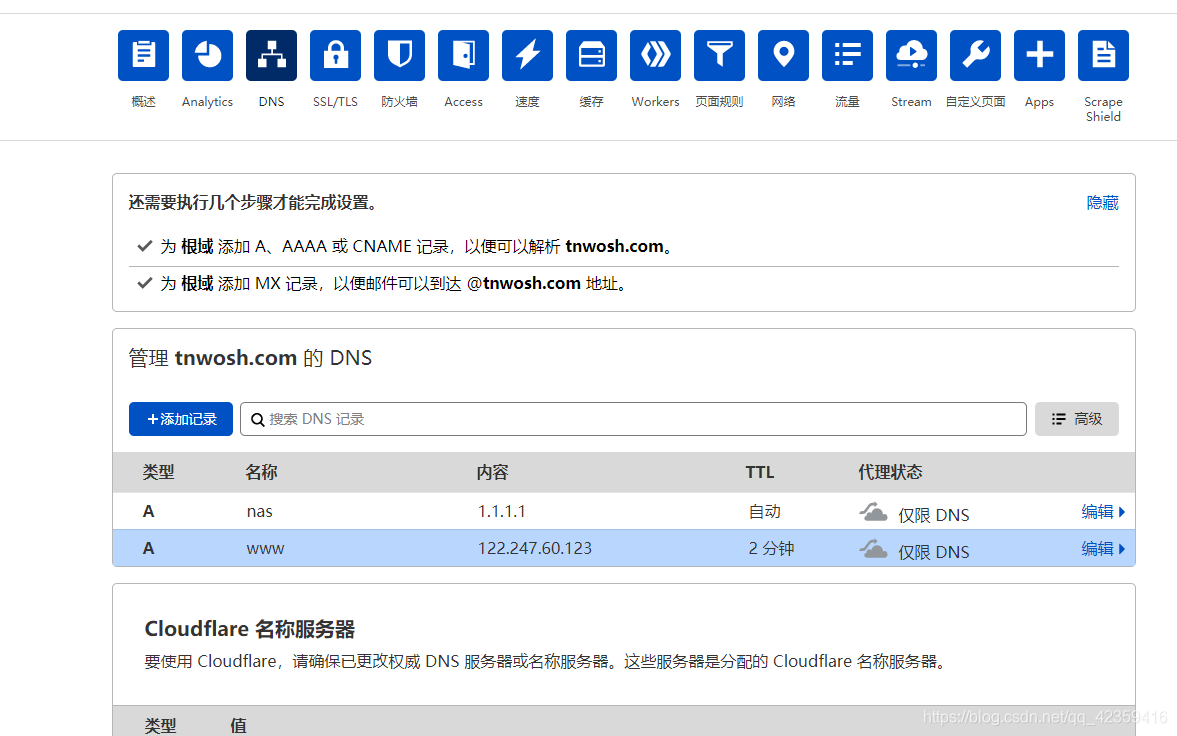Select the Stream label

(x=911, y=101)
